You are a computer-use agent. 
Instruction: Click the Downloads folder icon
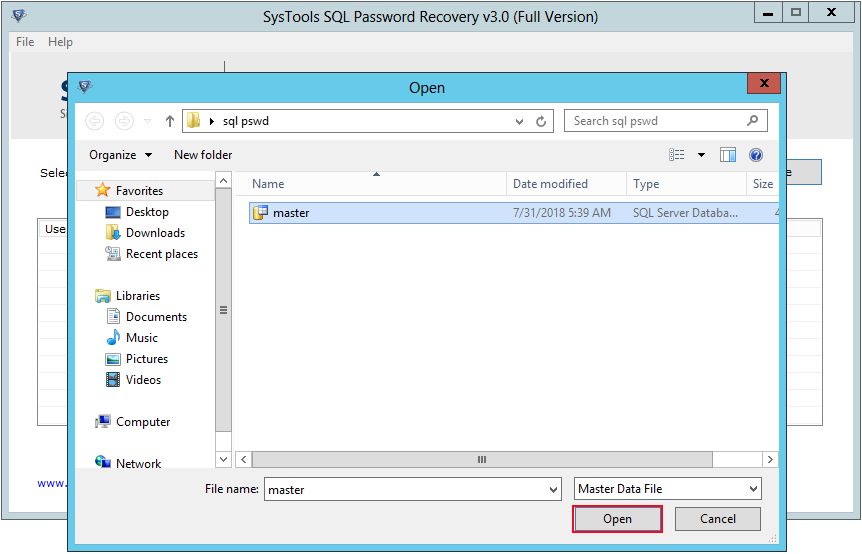[113, 232]
